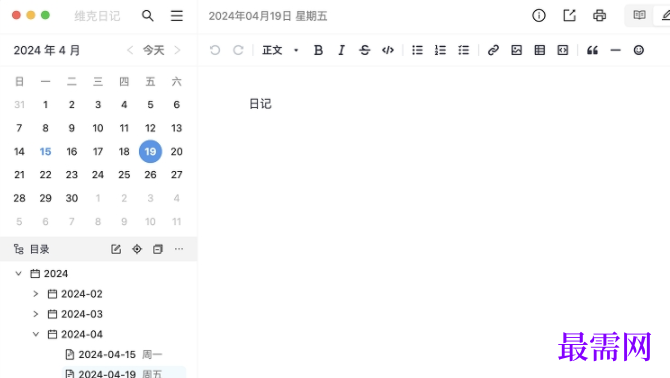Select March 31 in the calendar
The width and height of the screenshot is (670, 378).
19,105
